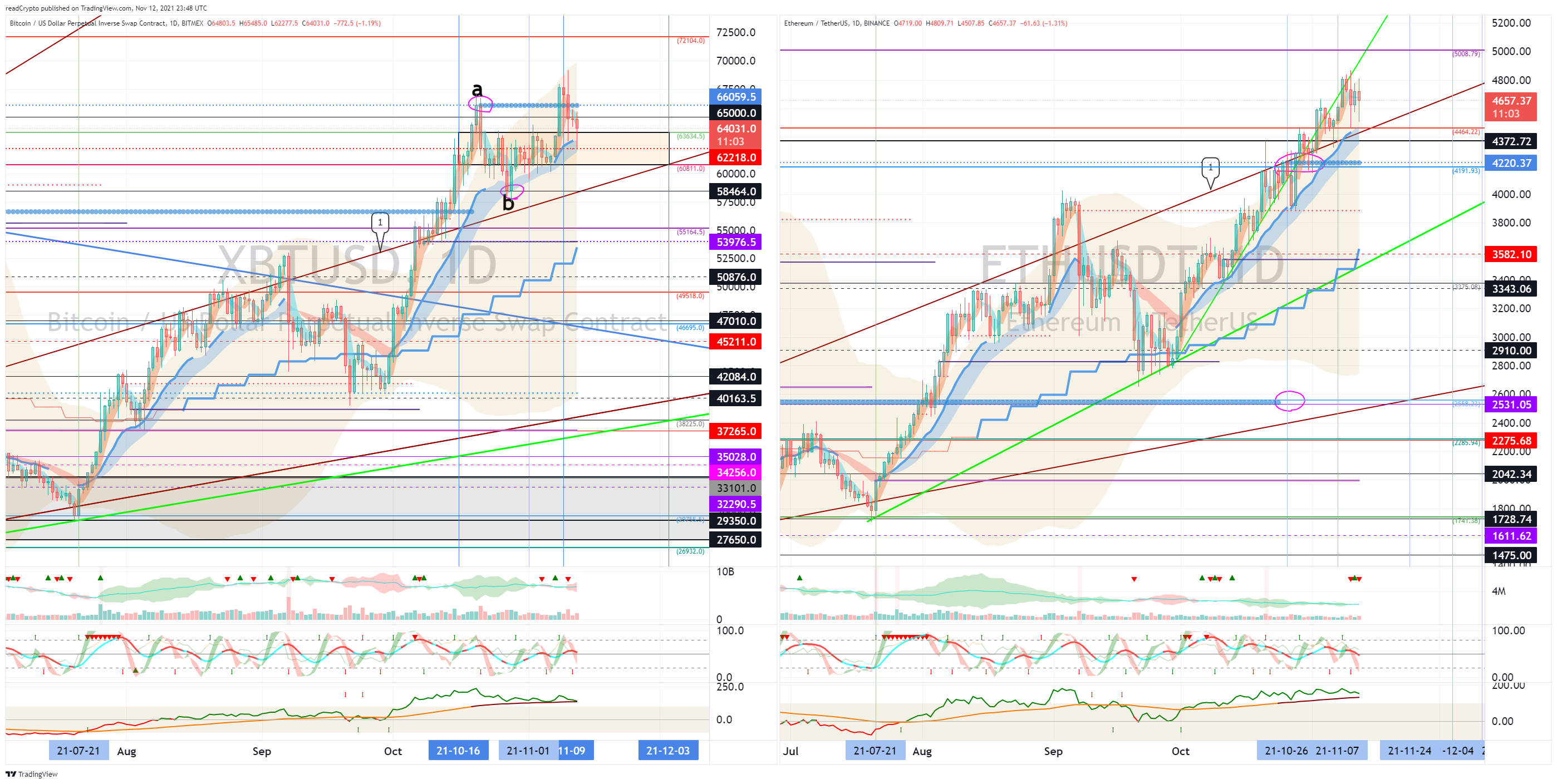
Task: Select the 'a' wave label on Bitcoin chart
Action: (x=477, y=90)
